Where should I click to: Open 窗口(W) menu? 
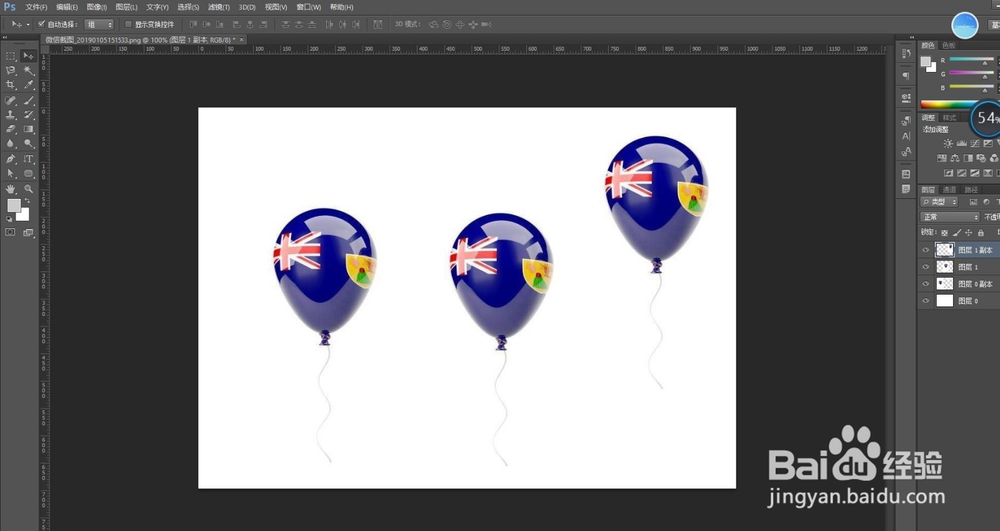click(309, 7)
